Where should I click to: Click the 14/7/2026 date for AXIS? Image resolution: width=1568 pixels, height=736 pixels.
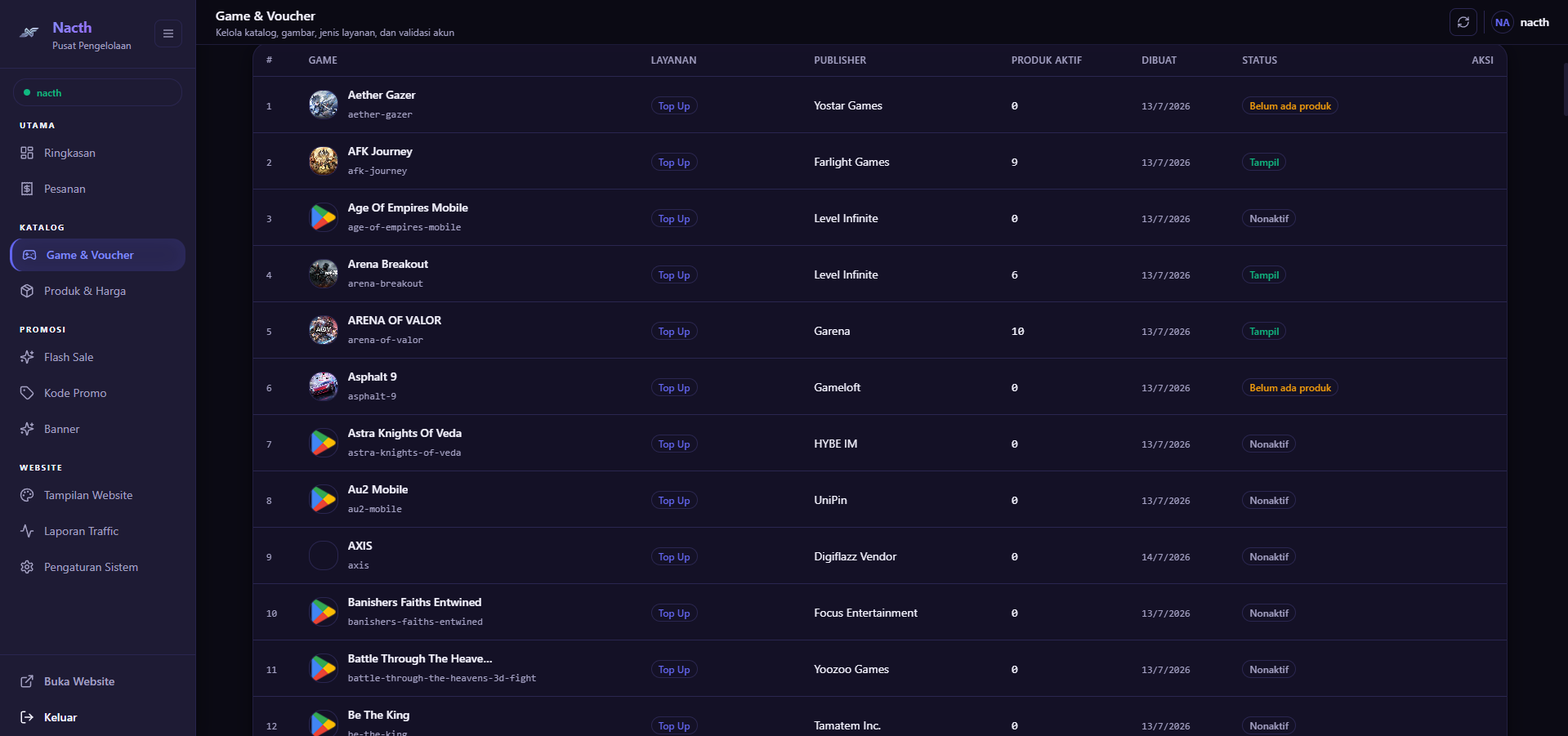1165,557
